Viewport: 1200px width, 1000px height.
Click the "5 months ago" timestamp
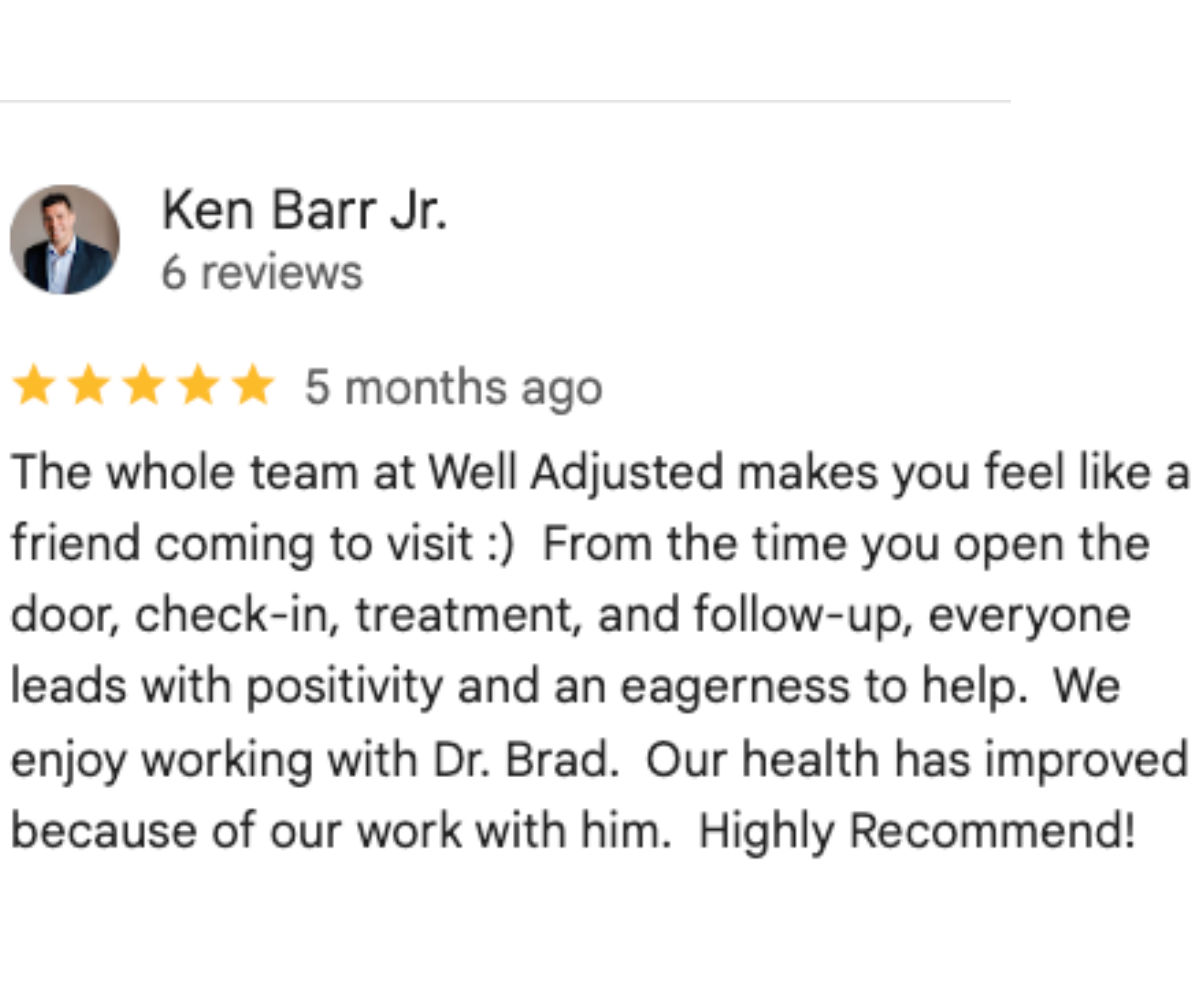pyautogui.click(x=453, y=388)
